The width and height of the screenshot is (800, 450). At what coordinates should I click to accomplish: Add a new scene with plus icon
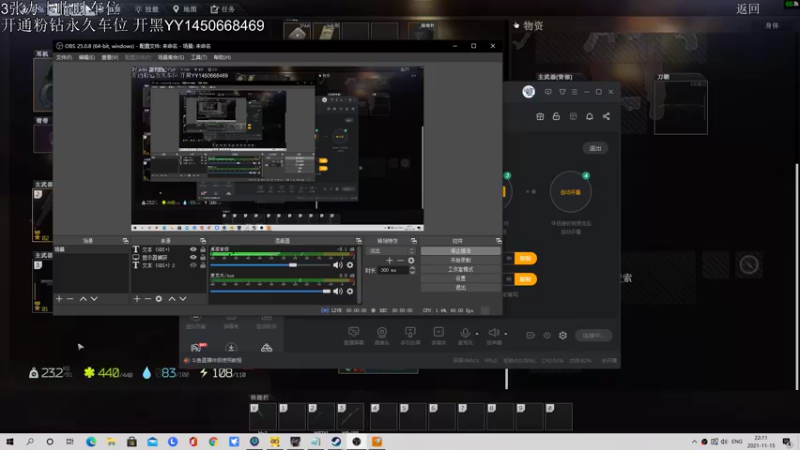59,299
